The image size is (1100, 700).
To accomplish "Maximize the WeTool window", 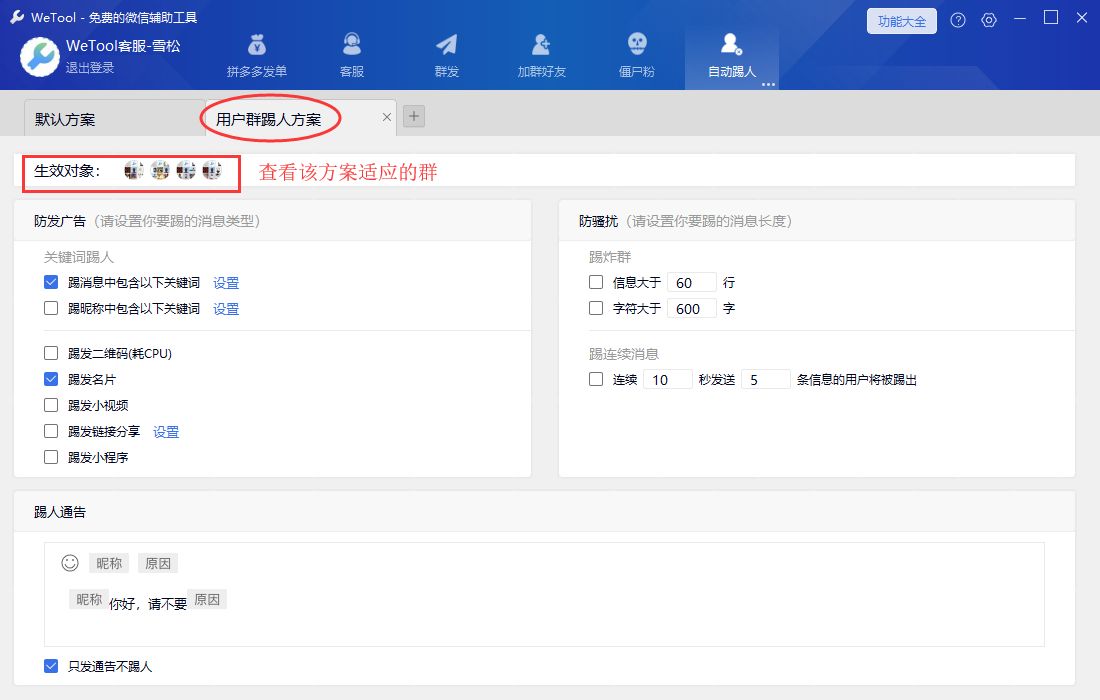I will click(1051, 18).
